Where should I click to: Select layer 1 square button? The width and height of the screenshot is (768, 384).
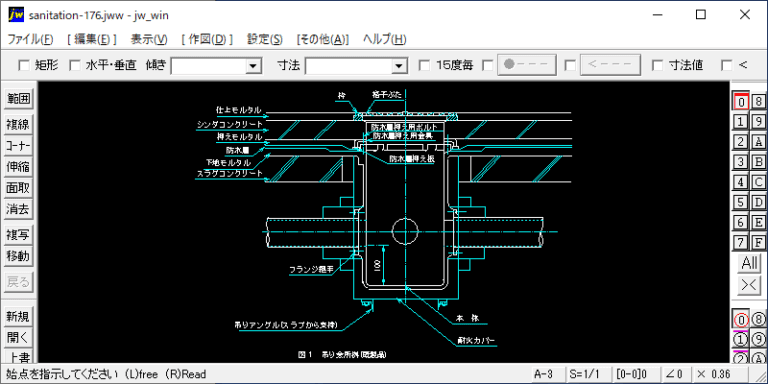coord(741,121)
